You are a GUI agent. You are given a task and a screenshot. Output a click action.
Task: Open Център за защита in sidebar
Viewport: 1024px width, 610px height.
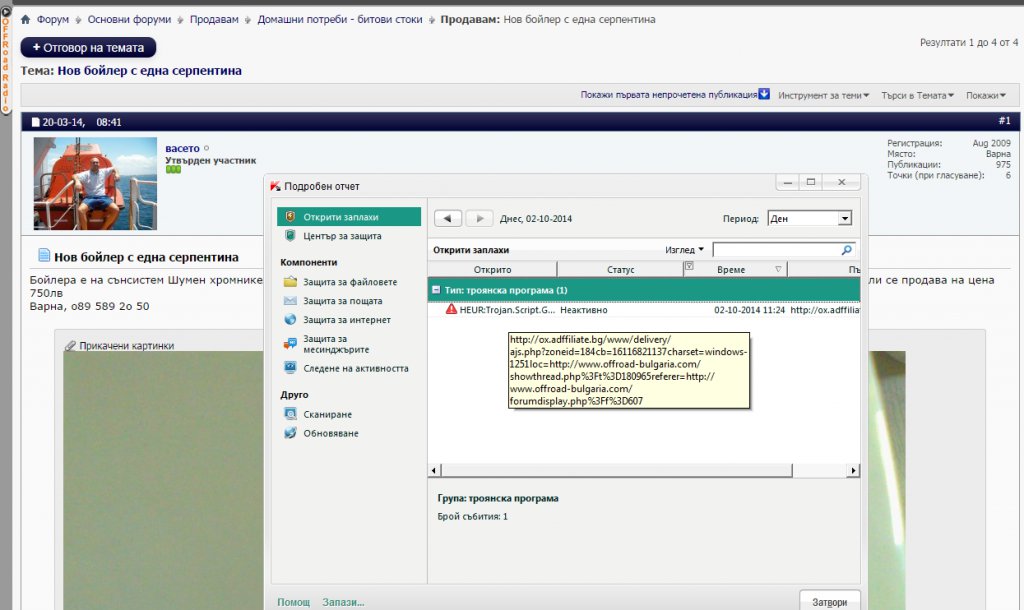(342, 236)
